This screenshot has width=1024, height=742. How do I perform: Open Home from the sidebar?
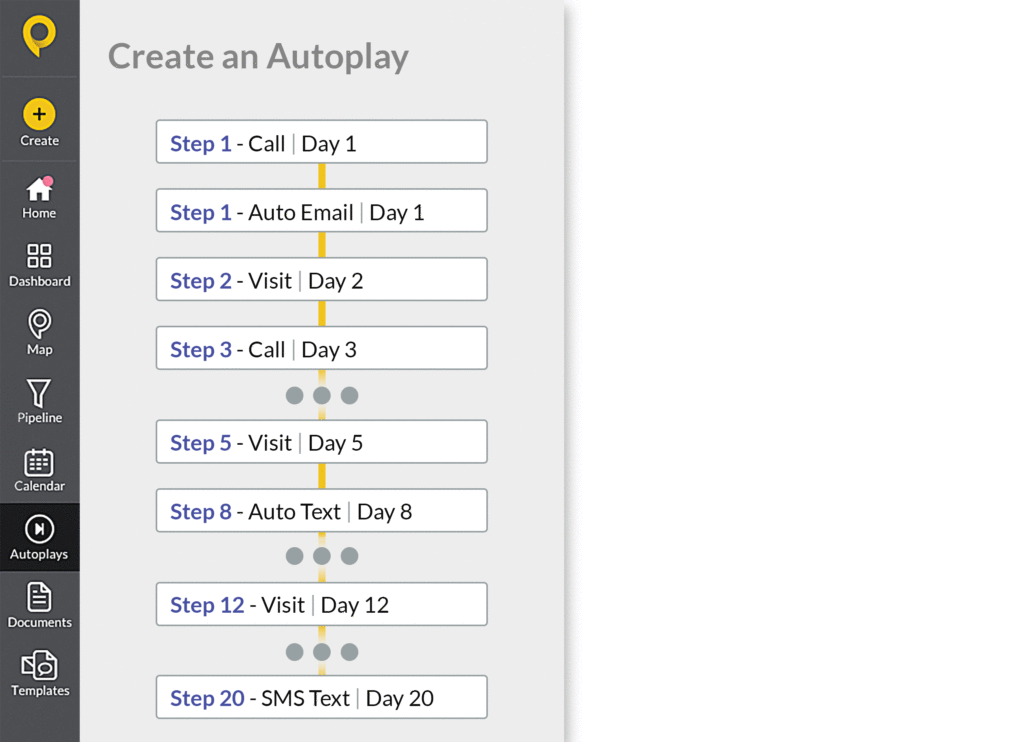click(x=39, y=189)
